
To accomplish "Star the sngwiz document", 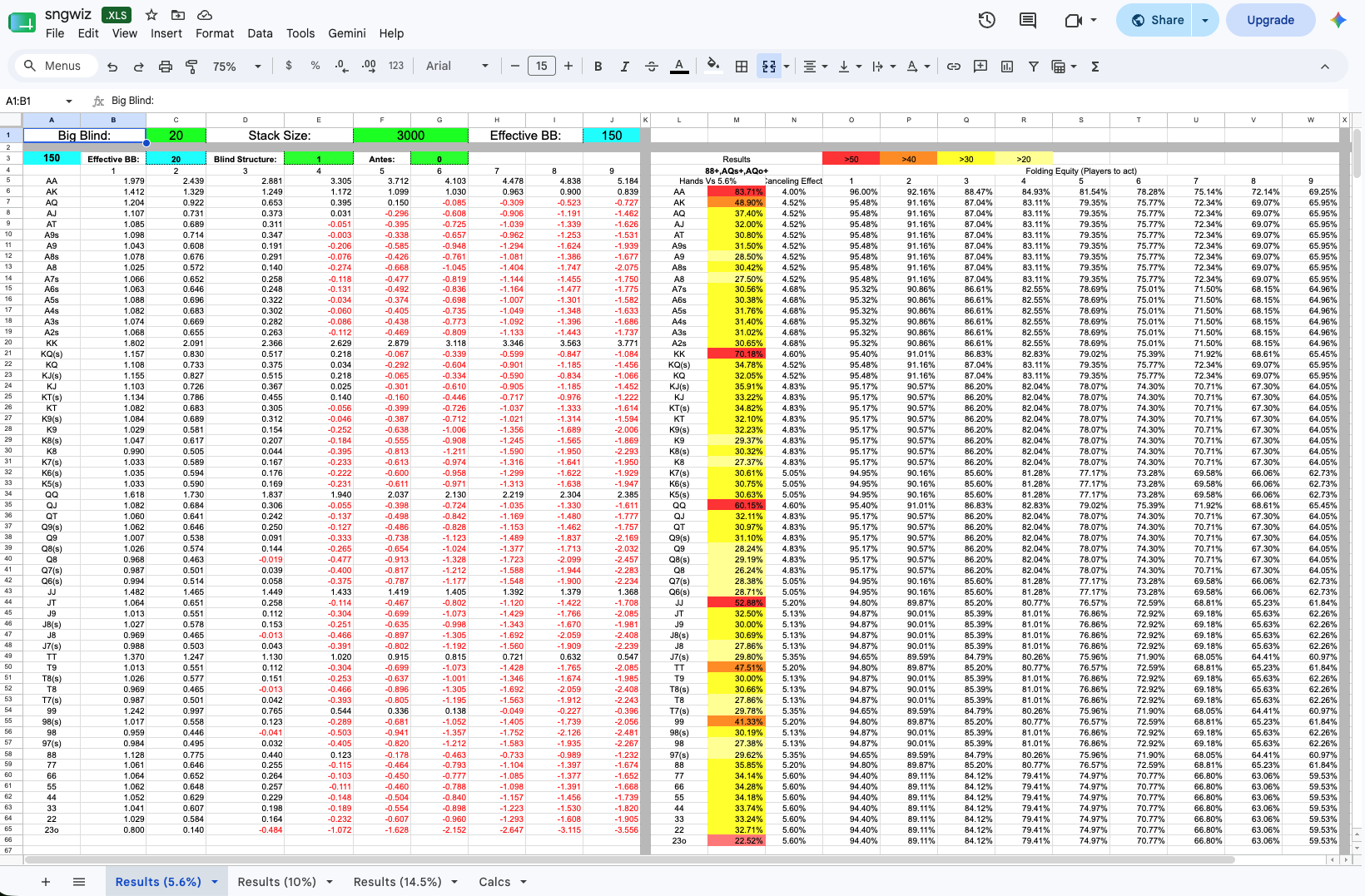I will point(151,15).
